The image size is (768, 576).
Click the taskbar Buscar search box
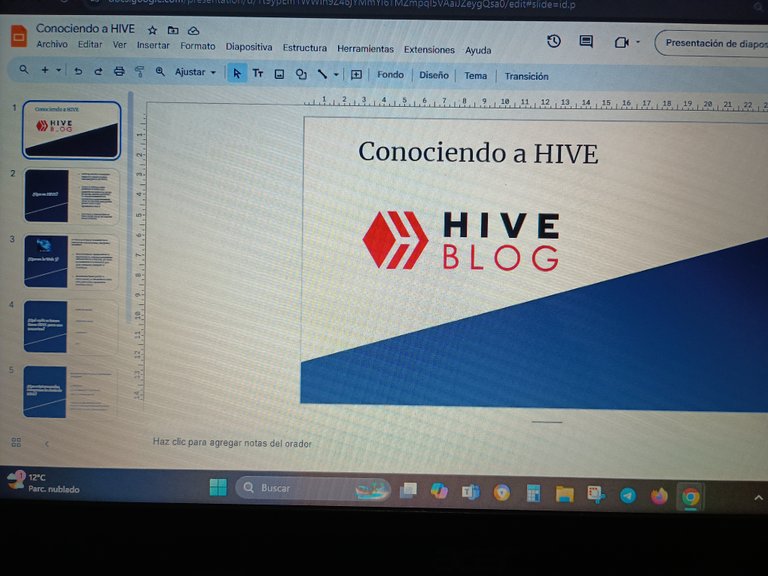tap(313, 488)
